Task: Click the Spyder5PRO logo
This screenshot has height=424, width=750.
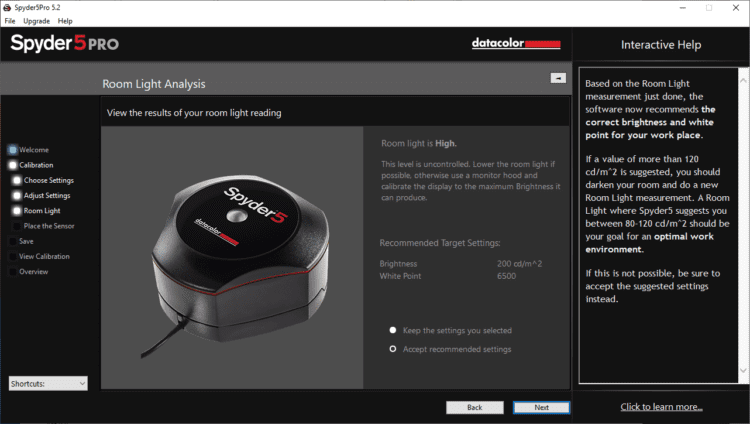Action: [x=65, y=43]
